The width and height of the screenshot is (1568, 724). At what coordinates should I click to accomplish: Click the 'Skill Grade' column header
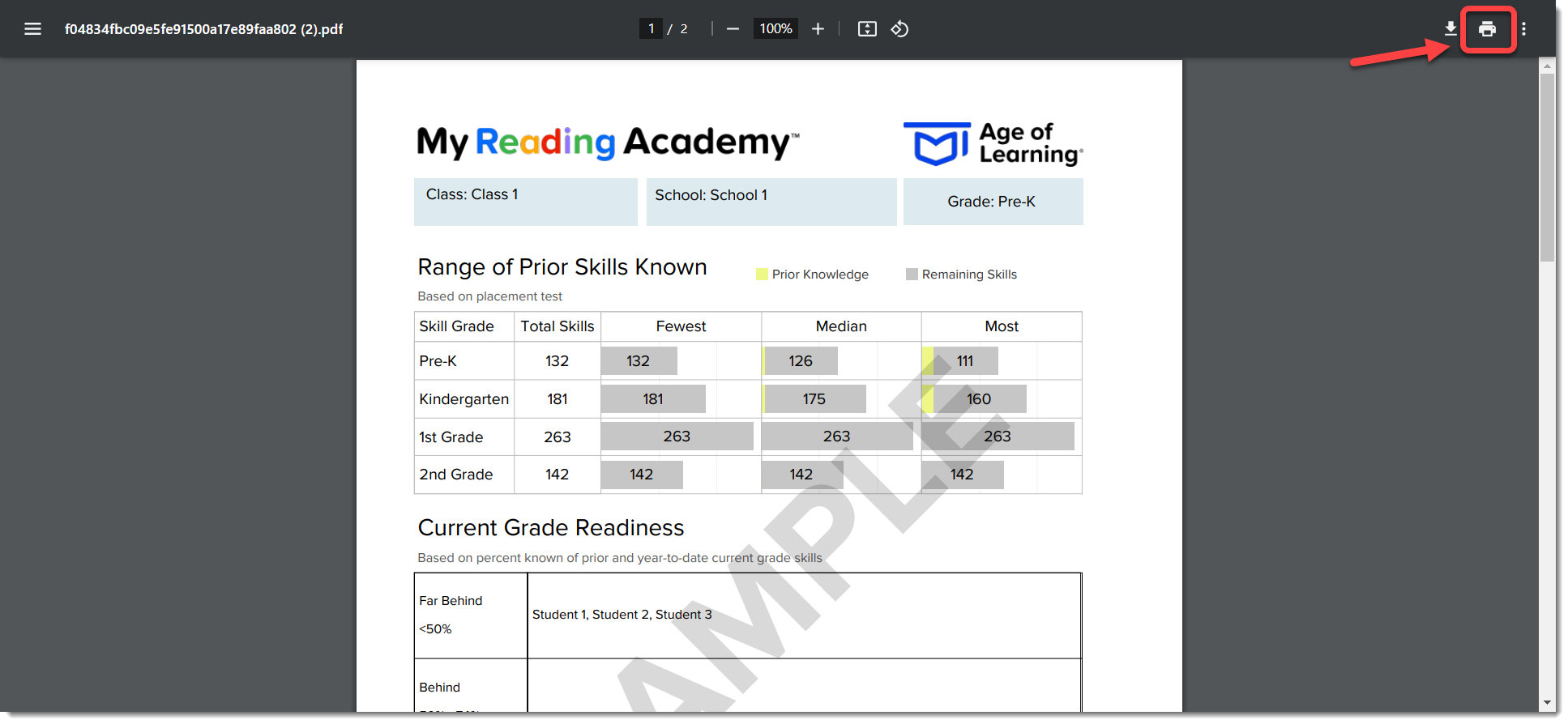coord(456,326)
